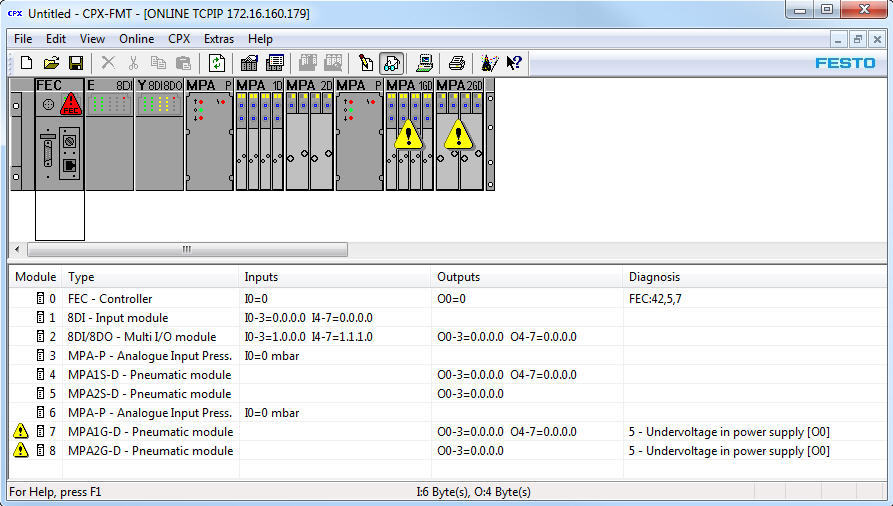
Task: Click the Delete X toolbar icon
Action: pos(108,63)
